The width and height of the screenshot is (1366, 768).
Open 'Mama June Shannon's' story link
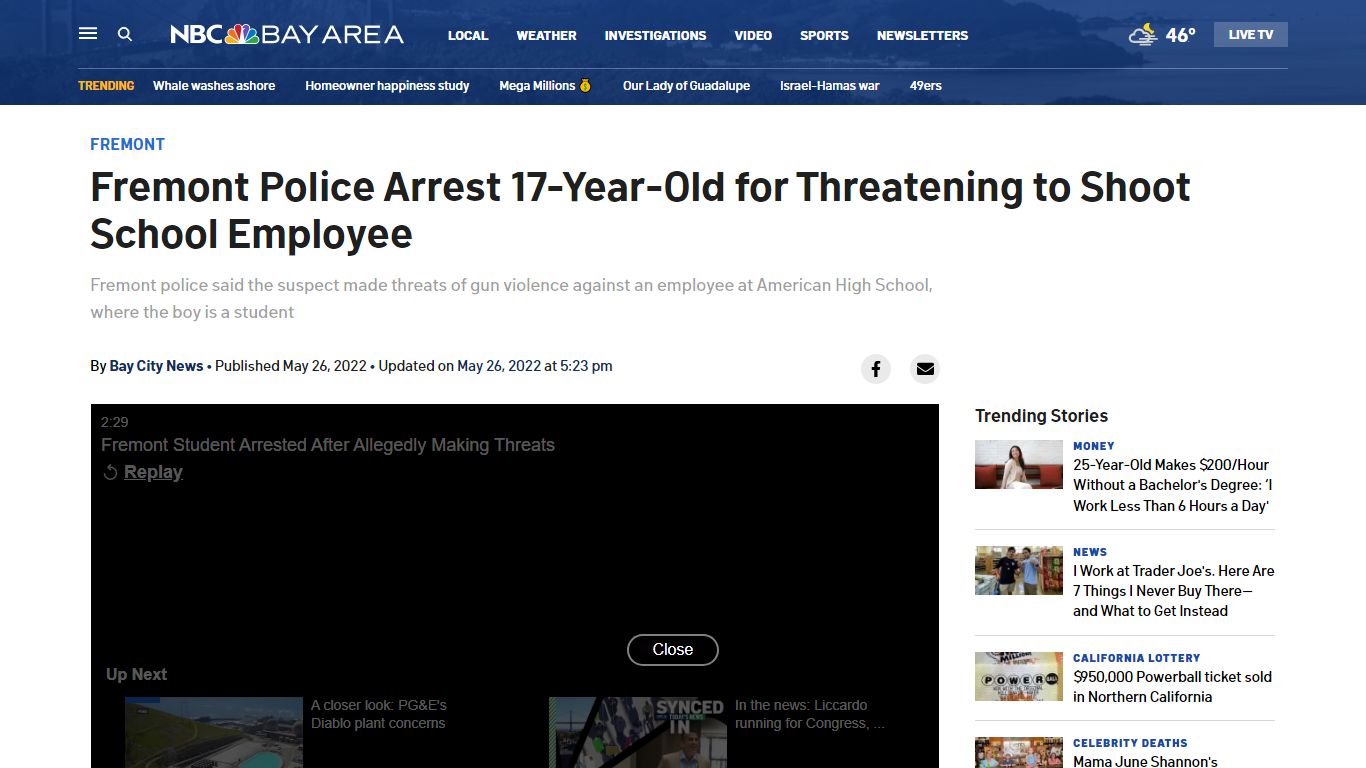pos(1145,761)
